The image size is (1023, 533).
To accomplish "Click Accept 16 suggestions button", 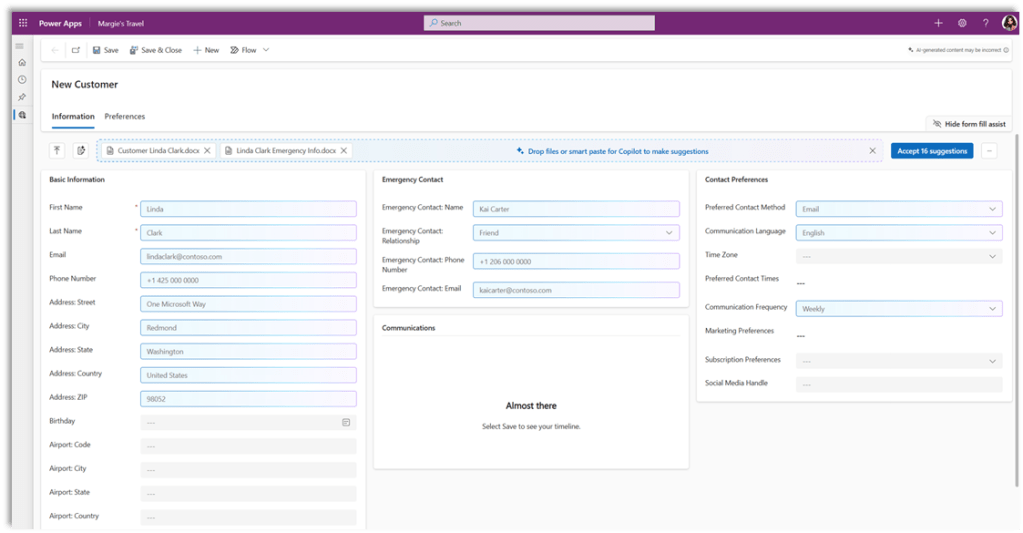I will click(x=931, y=151).
